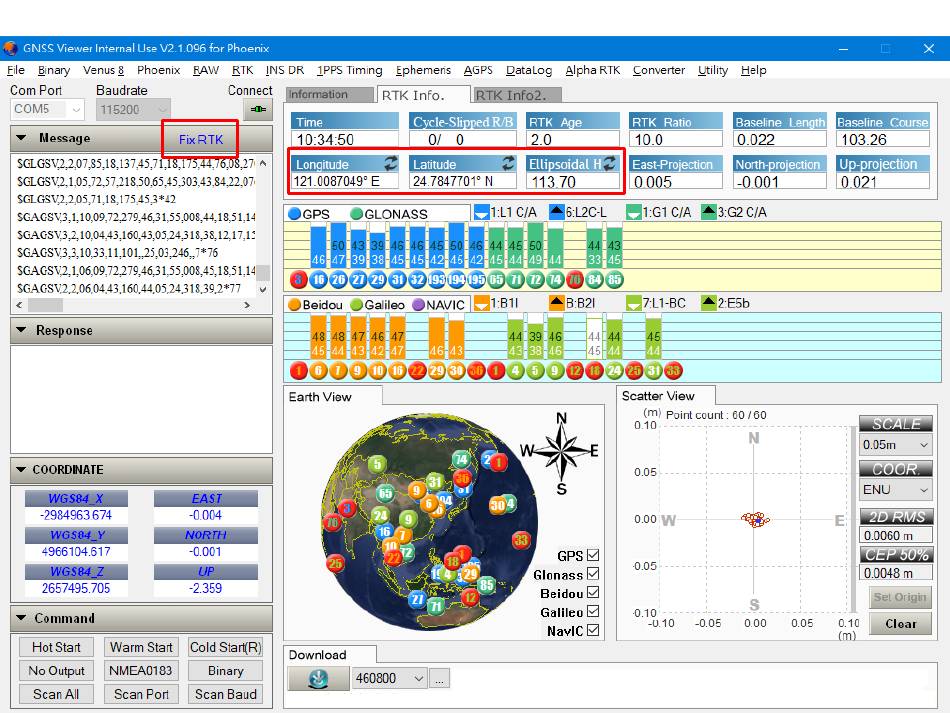Image resolution: width=950 pixels, height=713 pixels.
Task: Click Beidou satellite 29 badge
Action: coord(436,370)
